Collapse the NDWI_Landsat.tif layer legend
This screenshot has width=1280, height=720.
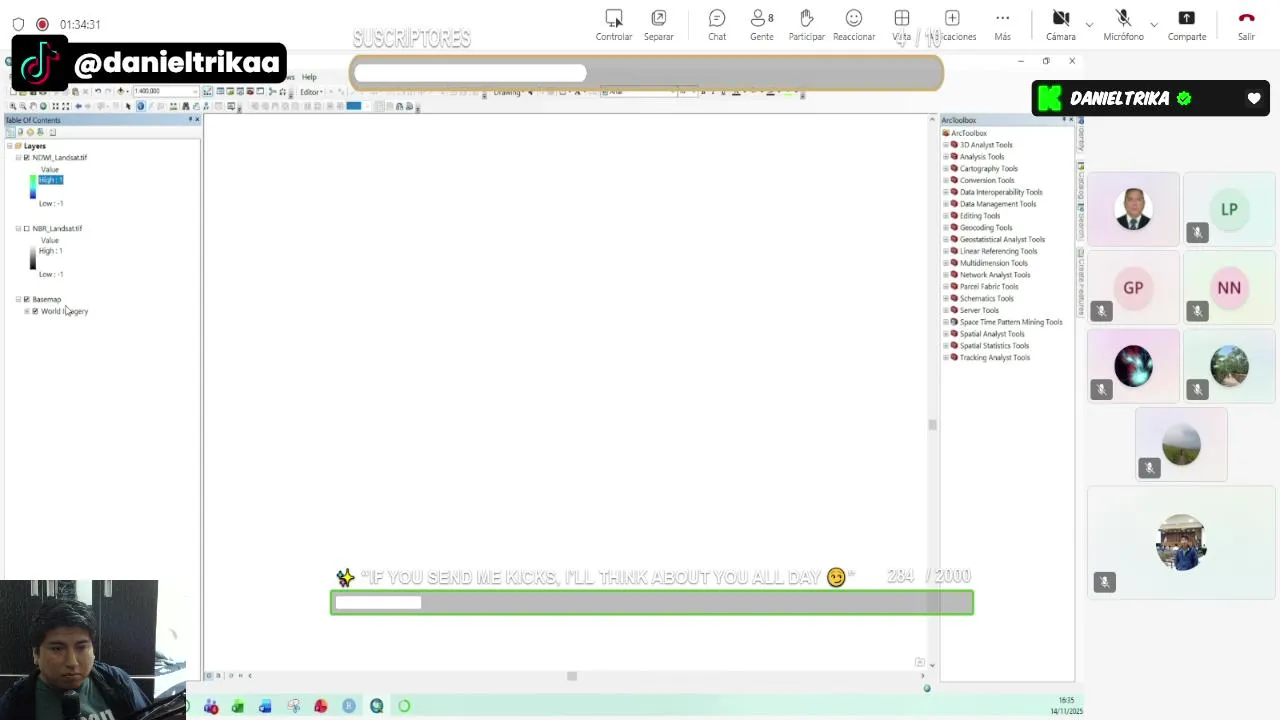(x=18, y=157)
